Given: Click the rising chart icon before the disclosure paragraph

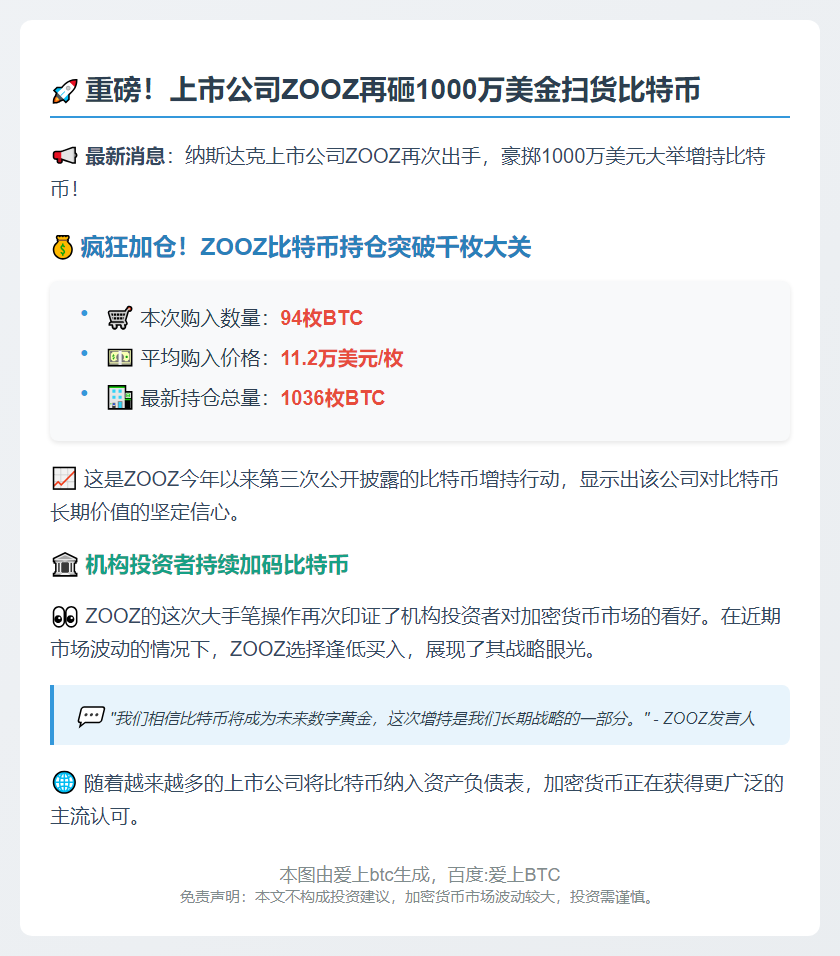Looking at the screenshot, I should pos(62,477).
